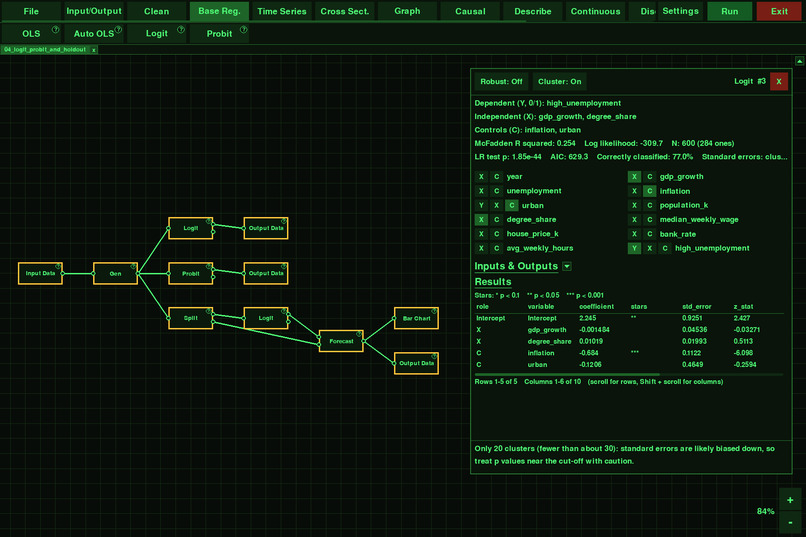806x537 pixels.
Task: Zoom in the canvas with the plus button
Action: 790,500
